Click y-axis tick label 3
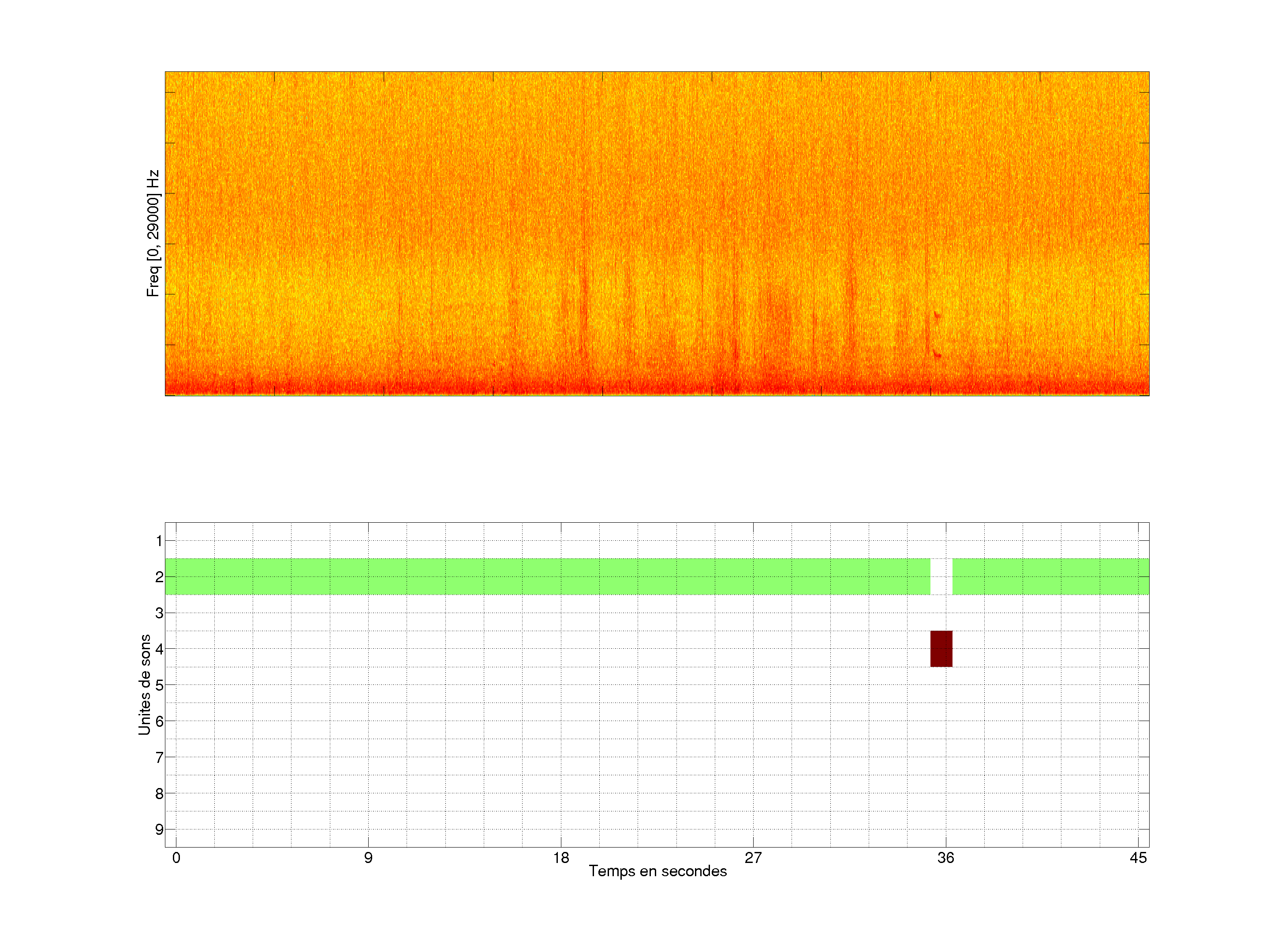This screenshot has width=1270, height=952. point(159,613)
